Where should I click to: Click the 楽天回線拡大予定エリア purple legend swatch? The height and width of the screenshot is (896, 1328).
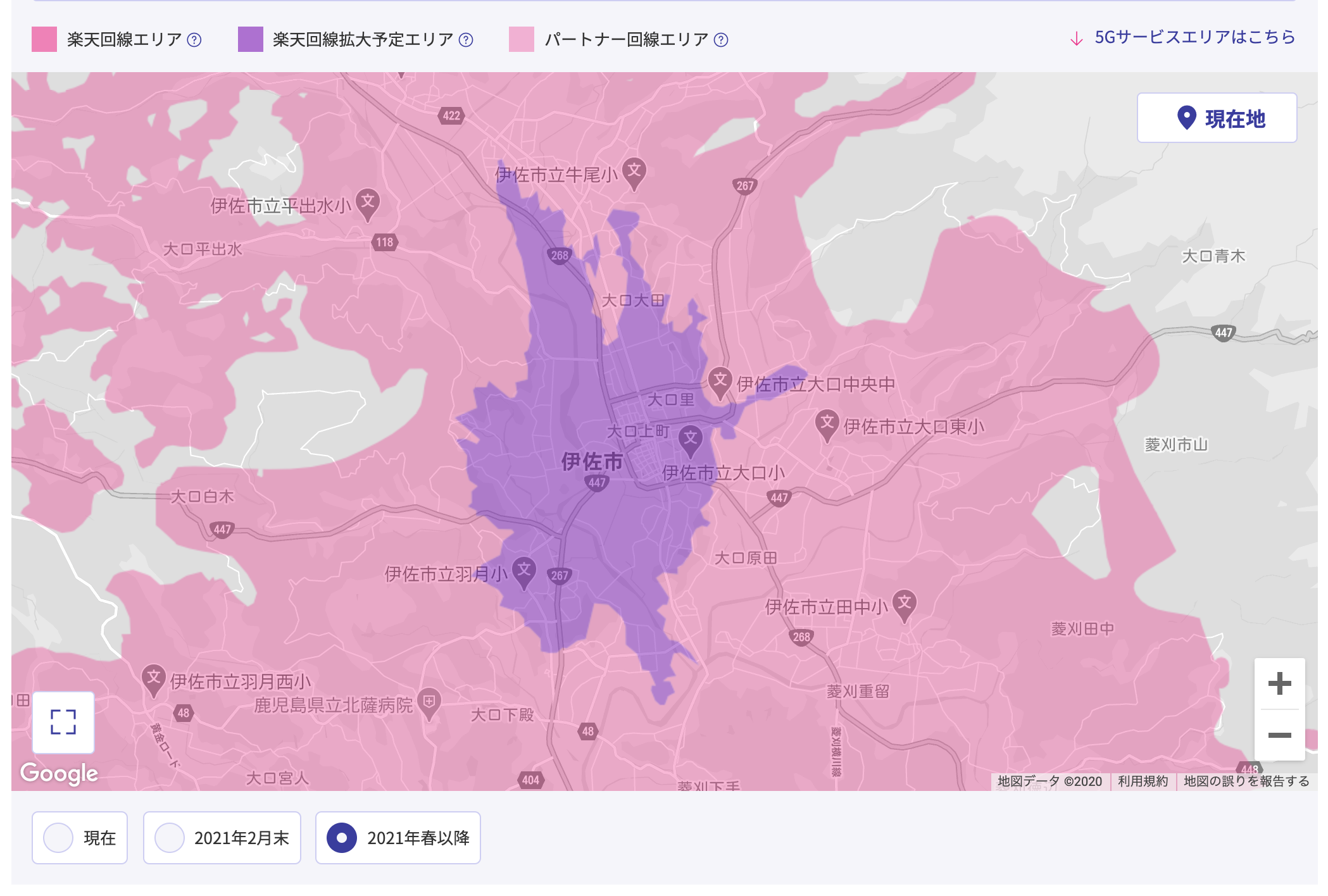[251, 39]
